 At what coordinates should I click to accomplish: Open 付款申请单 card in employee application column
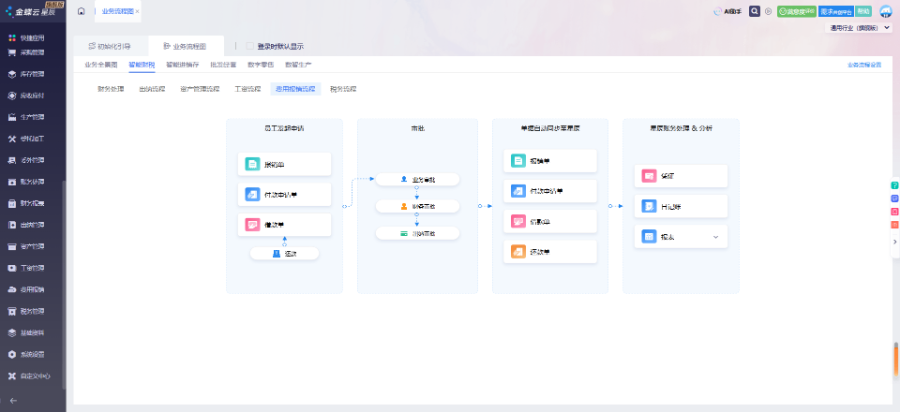(x=285, y=195)
